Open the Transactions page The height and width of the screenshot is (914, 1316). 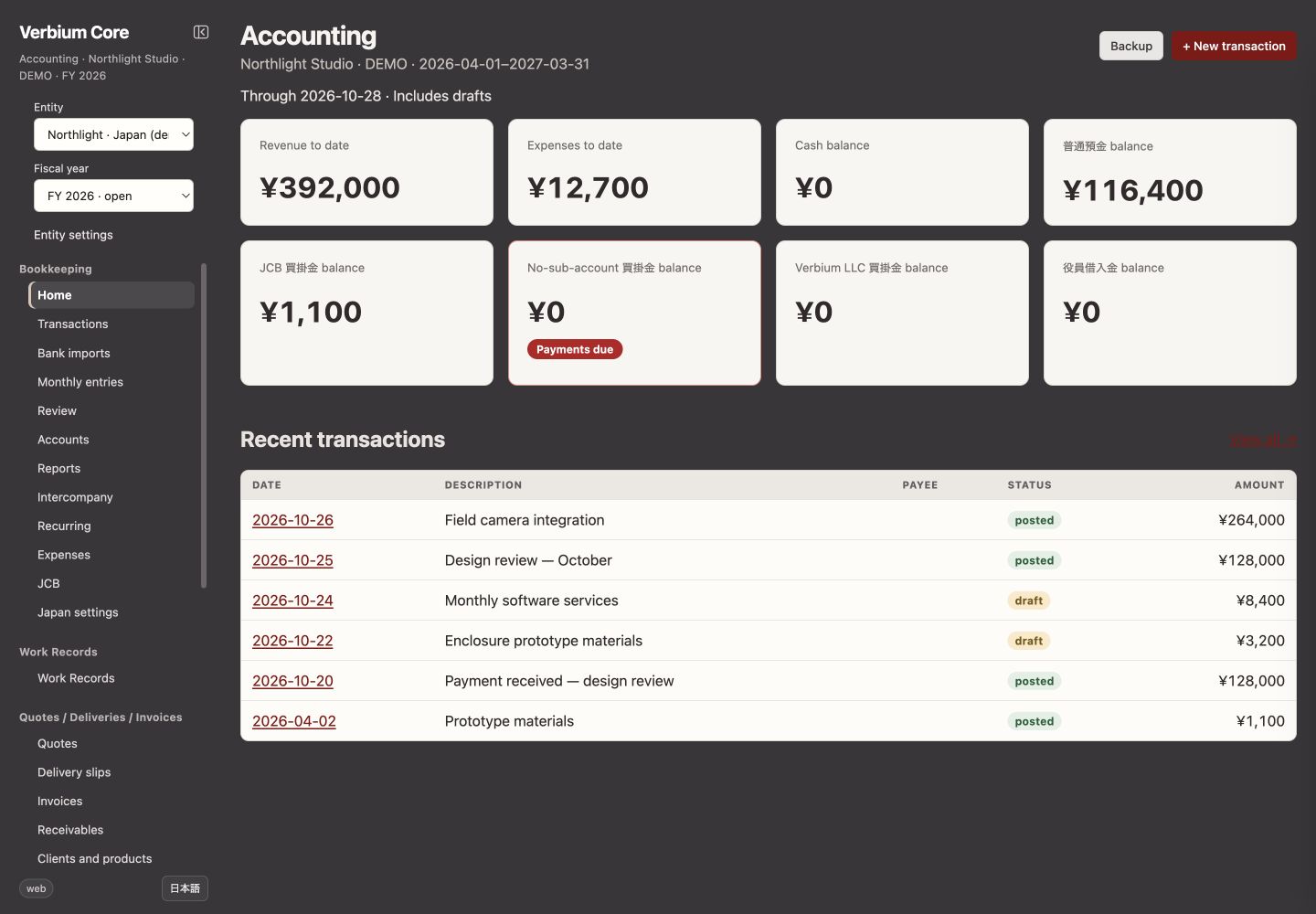pos(72,324)
